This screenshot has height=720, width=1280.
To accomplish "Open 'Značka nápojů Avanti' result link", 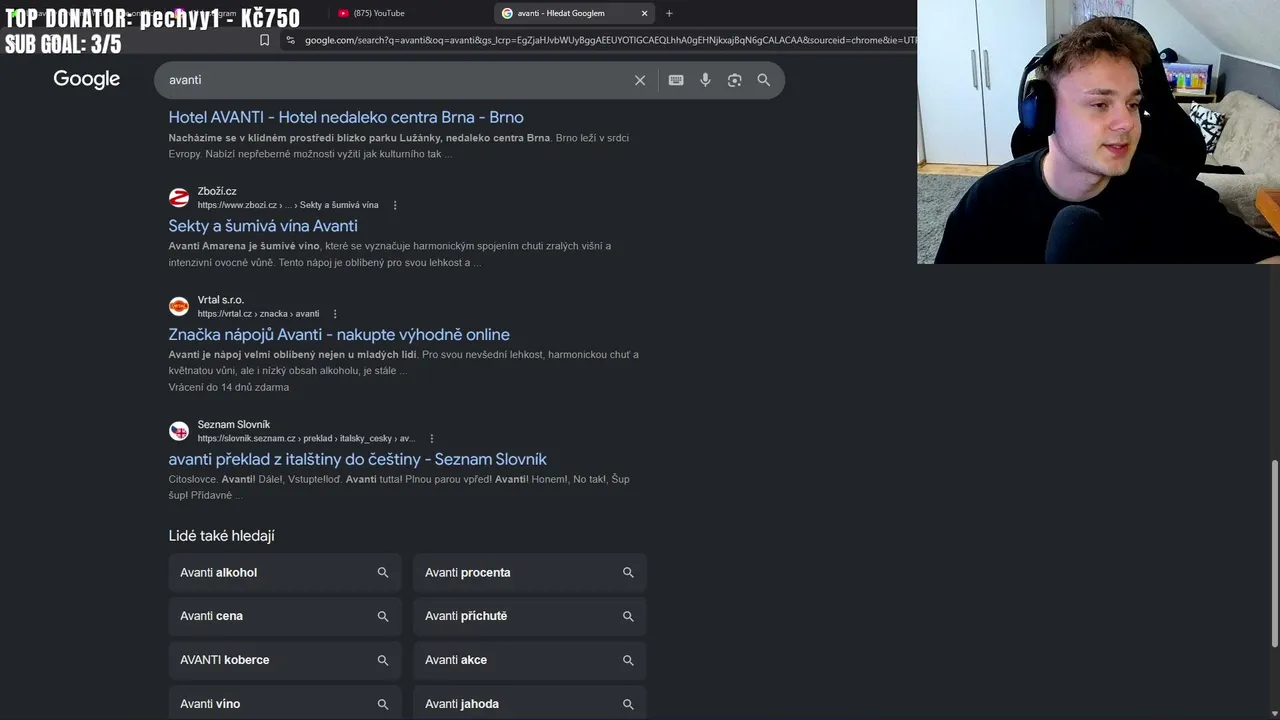I will pyautogui.click(x=339, y=335).
